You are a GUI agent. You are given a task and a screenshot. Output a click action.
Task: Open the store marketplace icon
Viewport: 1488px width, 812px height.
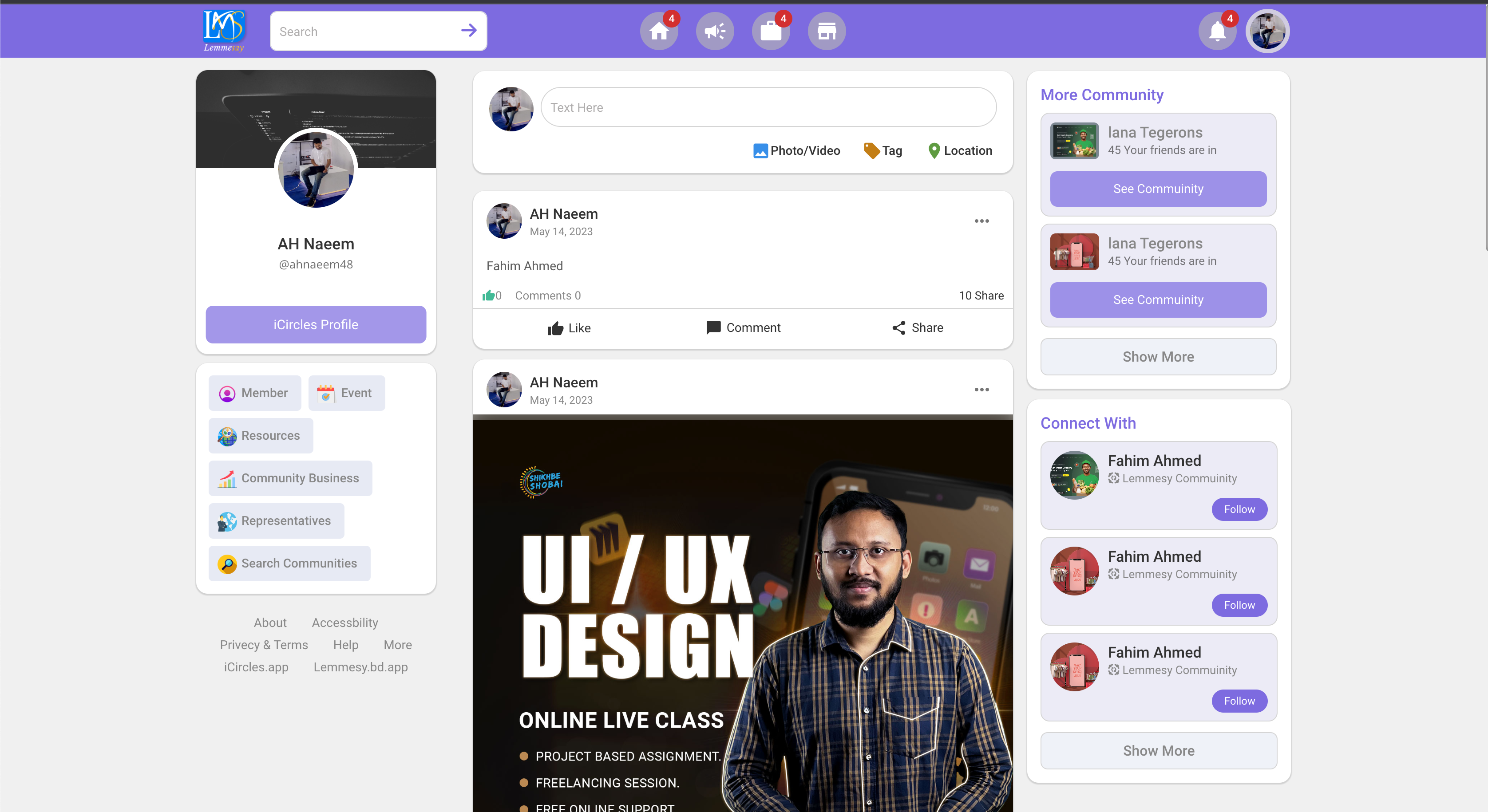[827, 31]
